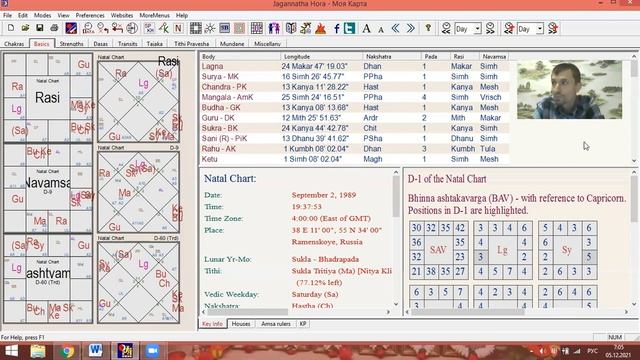Screen dimensions: 640x360
Task: Share on Twitter with the t icon
Action: [x=349, y=28]
